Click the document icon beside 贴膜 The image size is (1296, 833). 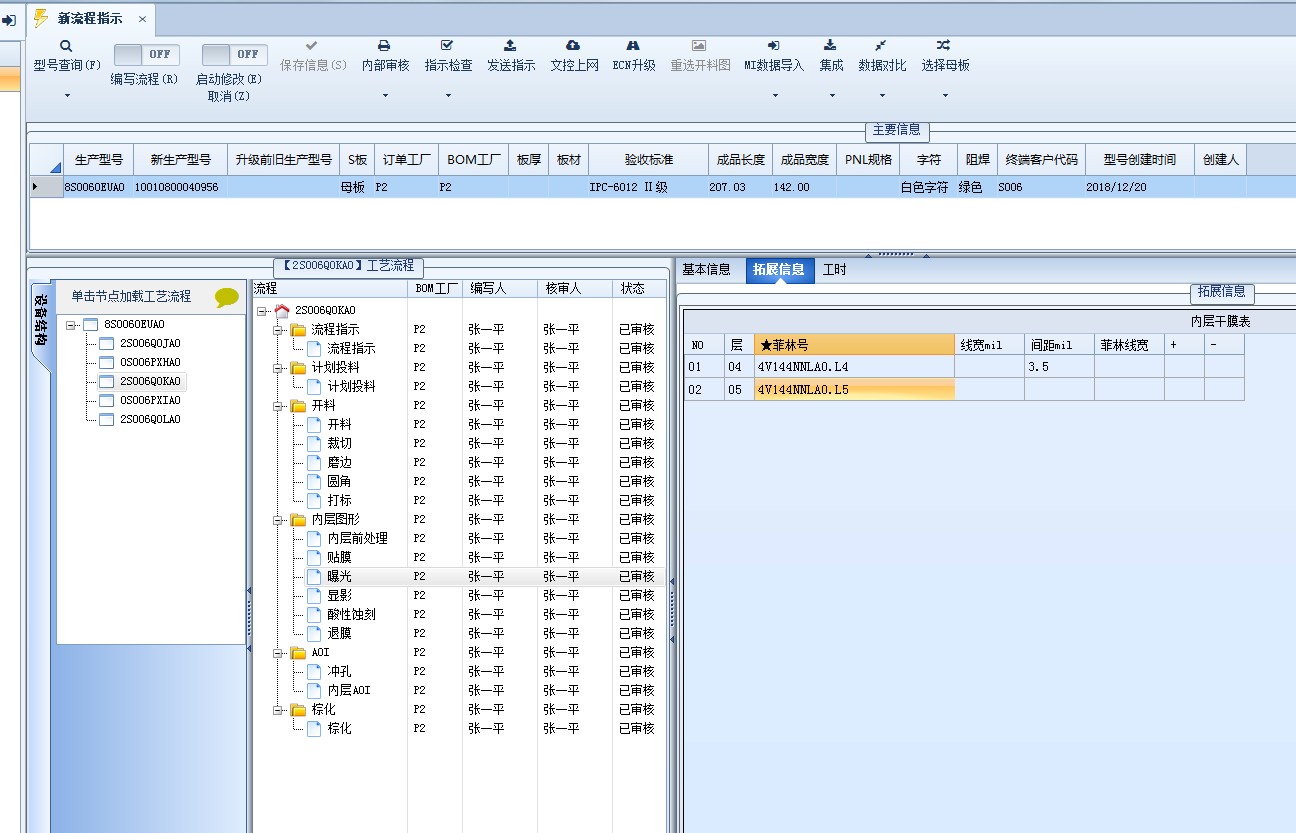(314, 558)
